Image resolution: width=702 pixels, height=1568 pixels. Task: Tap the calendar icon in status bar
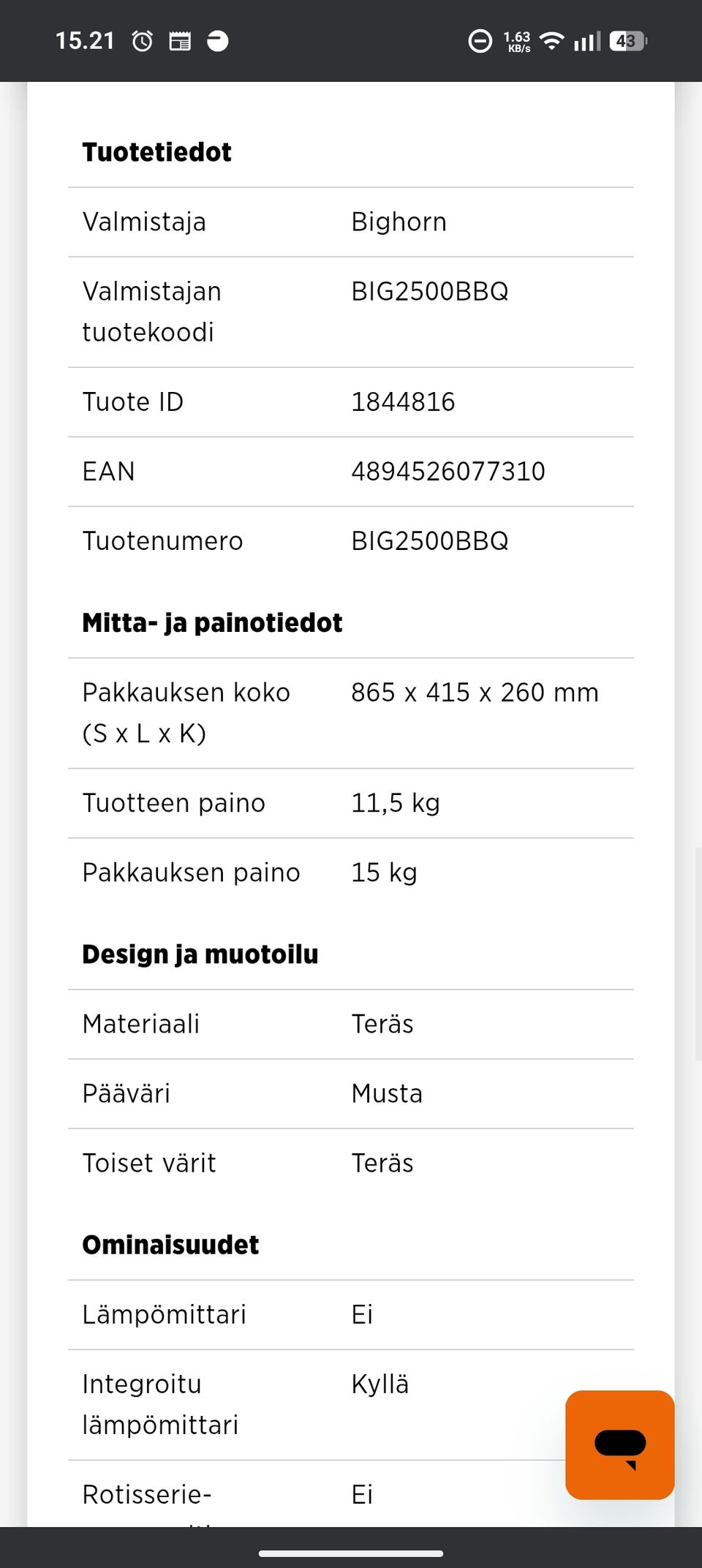coord(180,41)
